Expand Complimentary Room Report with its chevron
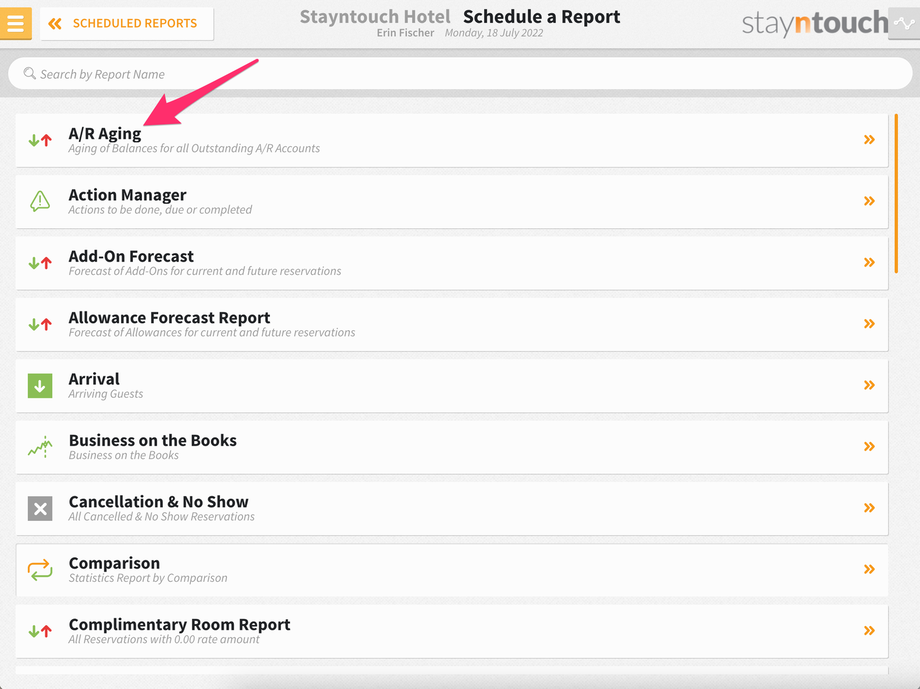Screen dimensions: 920x689 click(x=869, y=630)
